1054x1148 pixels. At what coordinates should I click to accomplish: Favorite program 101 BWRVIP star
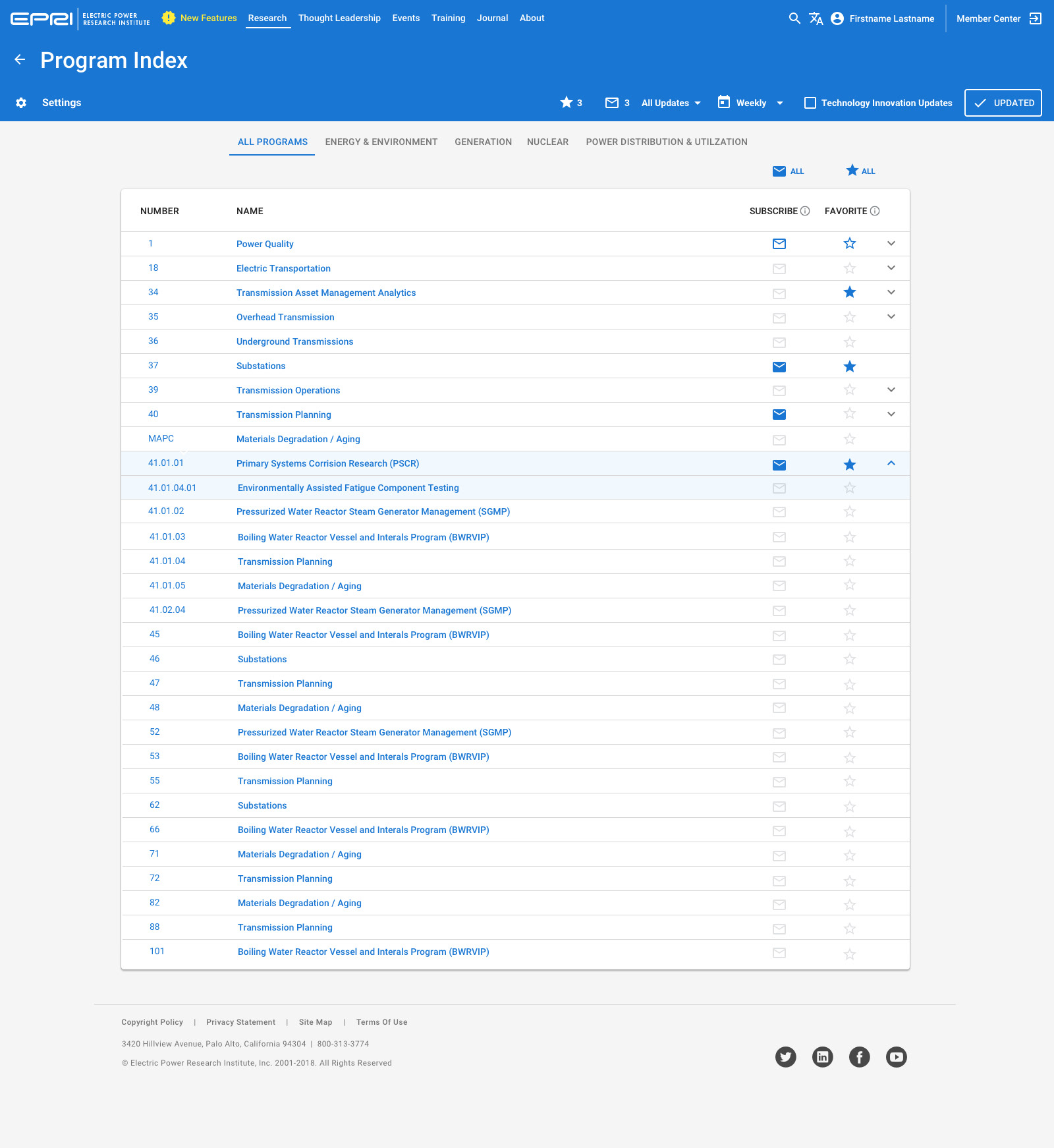pyautogui.click(x=850, y=954)
